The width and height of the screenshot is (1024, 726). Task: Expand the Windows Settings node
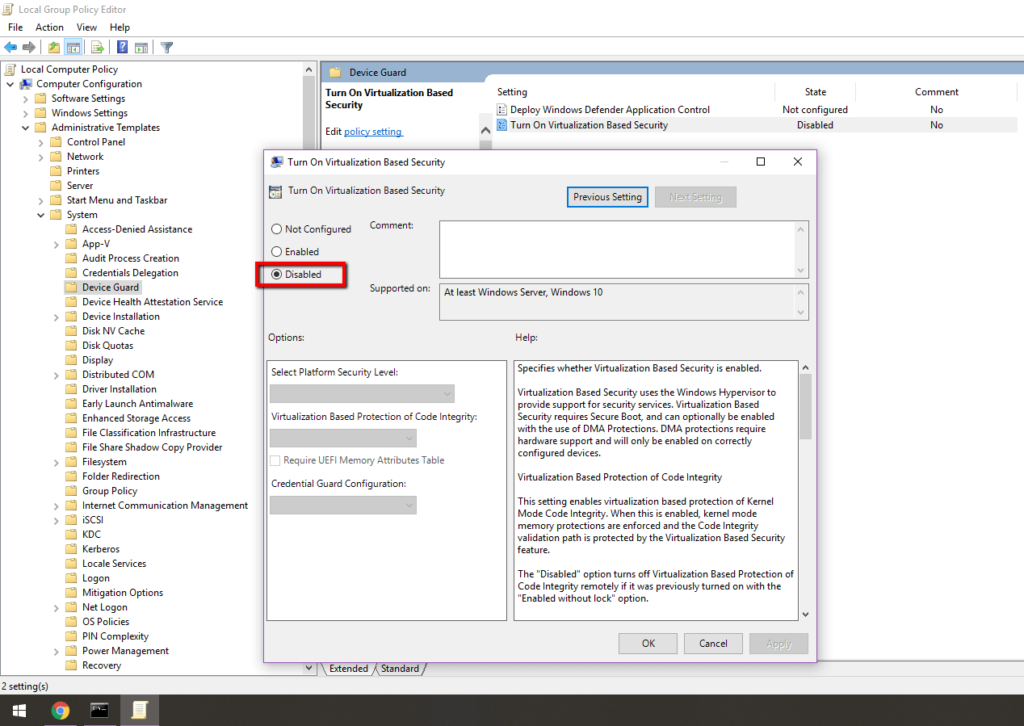pyautogui.click(x=25, y=113)
